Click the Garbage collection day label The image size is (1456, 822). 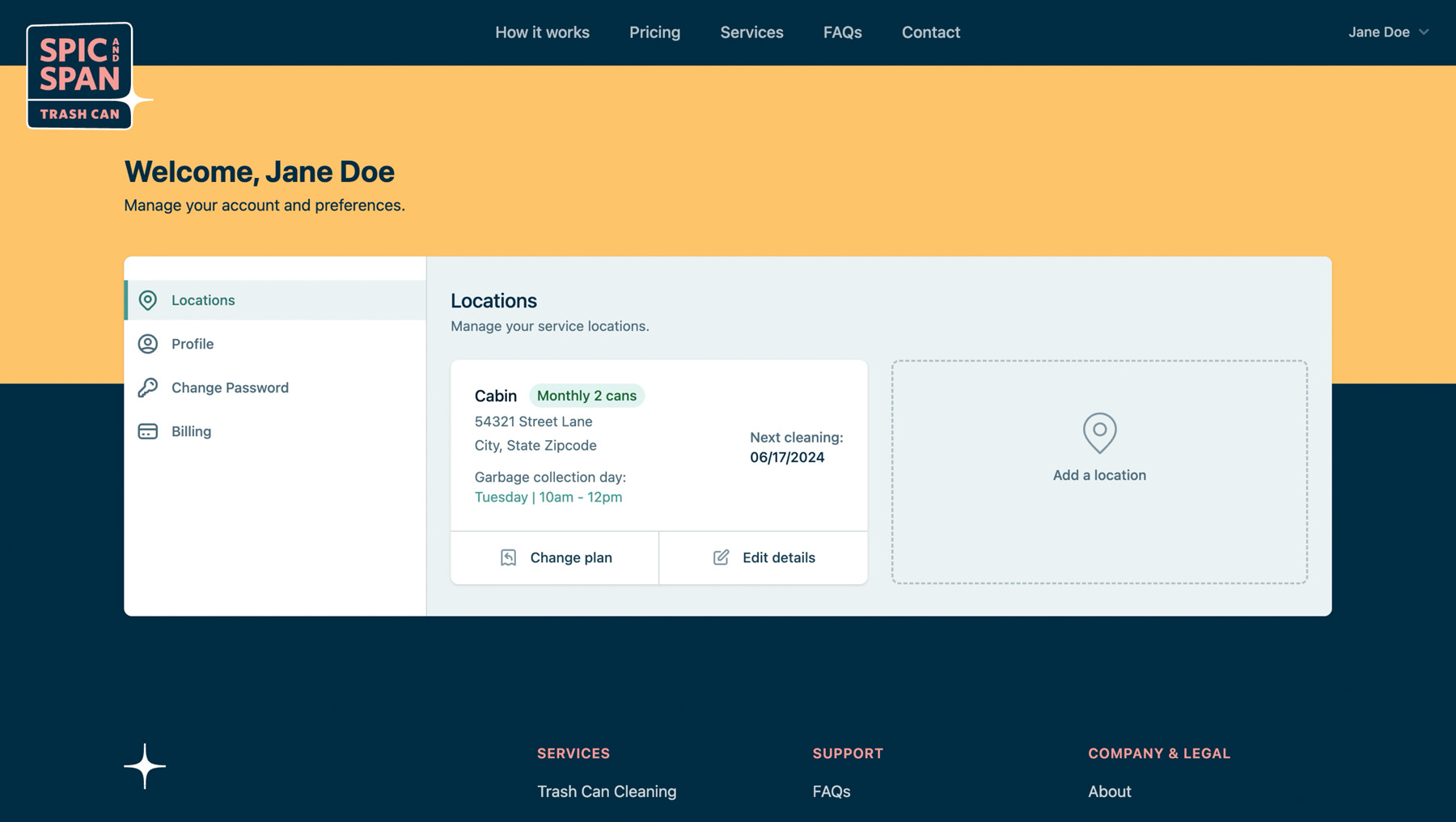pos(550,477)
